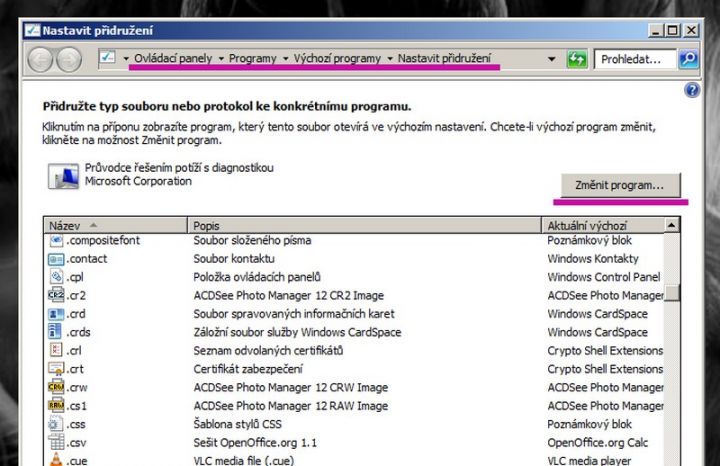Click the list scrollbar up arrow
This screenshot has height=466, width=720.
[671, 225]
